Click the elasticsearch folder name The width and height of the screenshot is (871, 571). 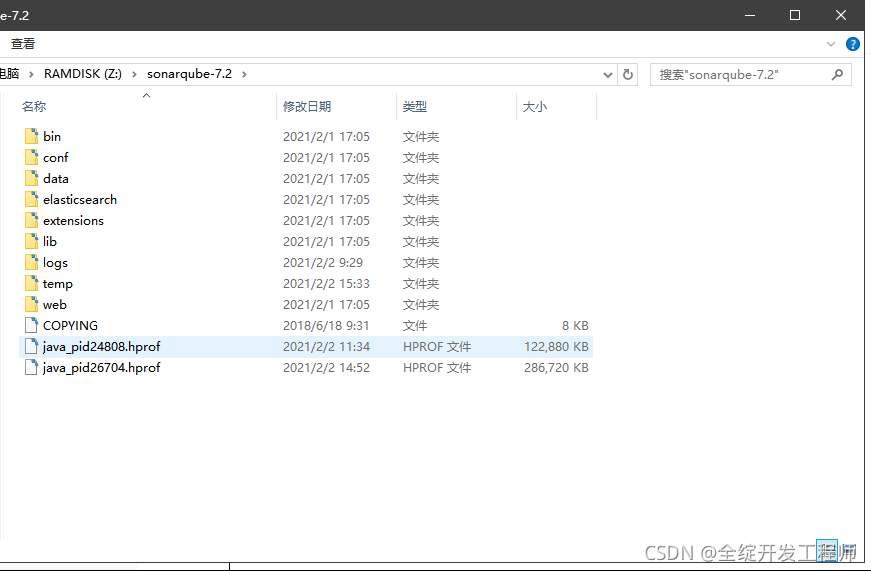click(x=80, y=199)
